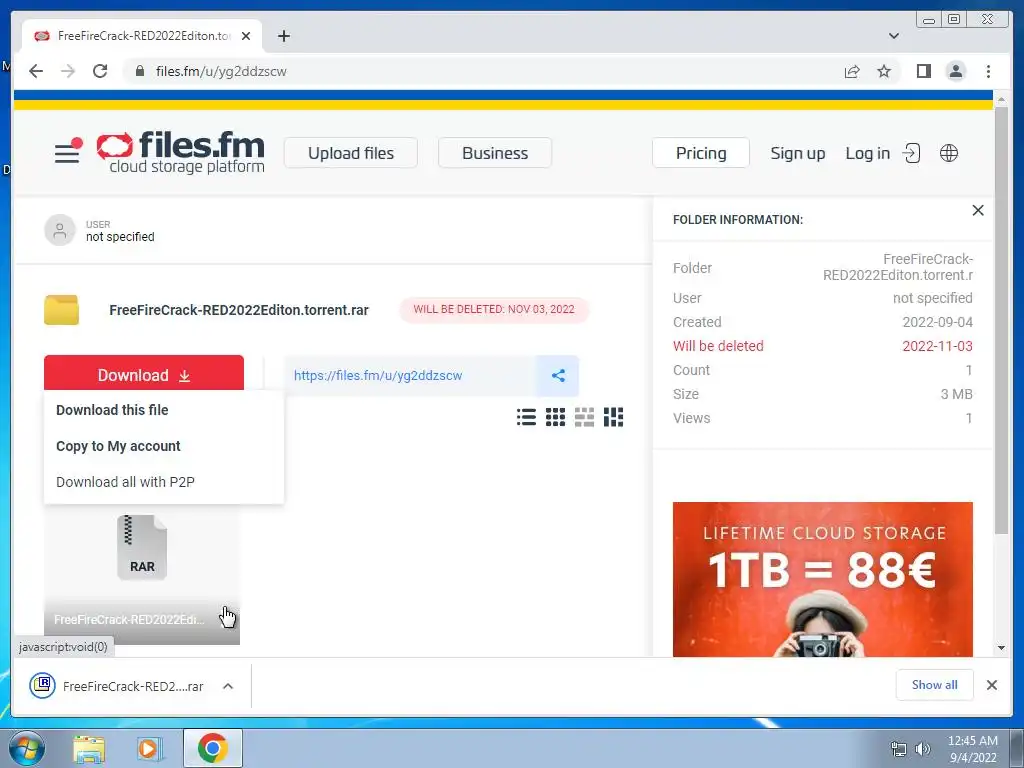Close the Folder Information panel
This screenshot has height=768, width=1024.
point(978,210)
